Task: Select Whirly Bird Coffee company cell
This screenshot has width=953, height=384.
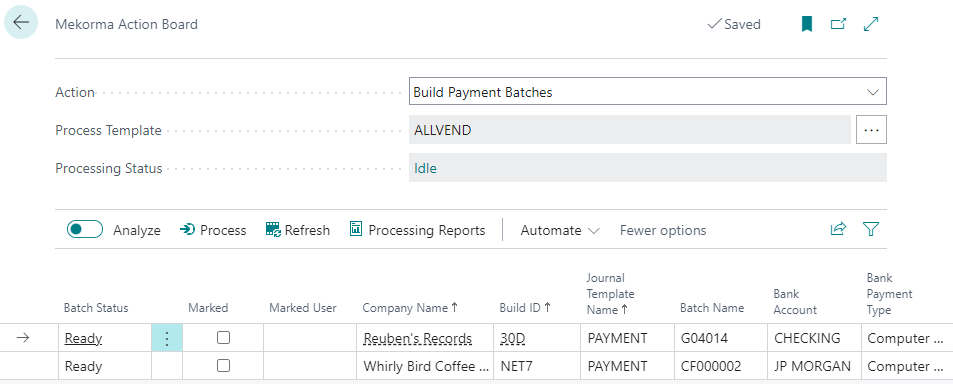Action: click(425, 366)
